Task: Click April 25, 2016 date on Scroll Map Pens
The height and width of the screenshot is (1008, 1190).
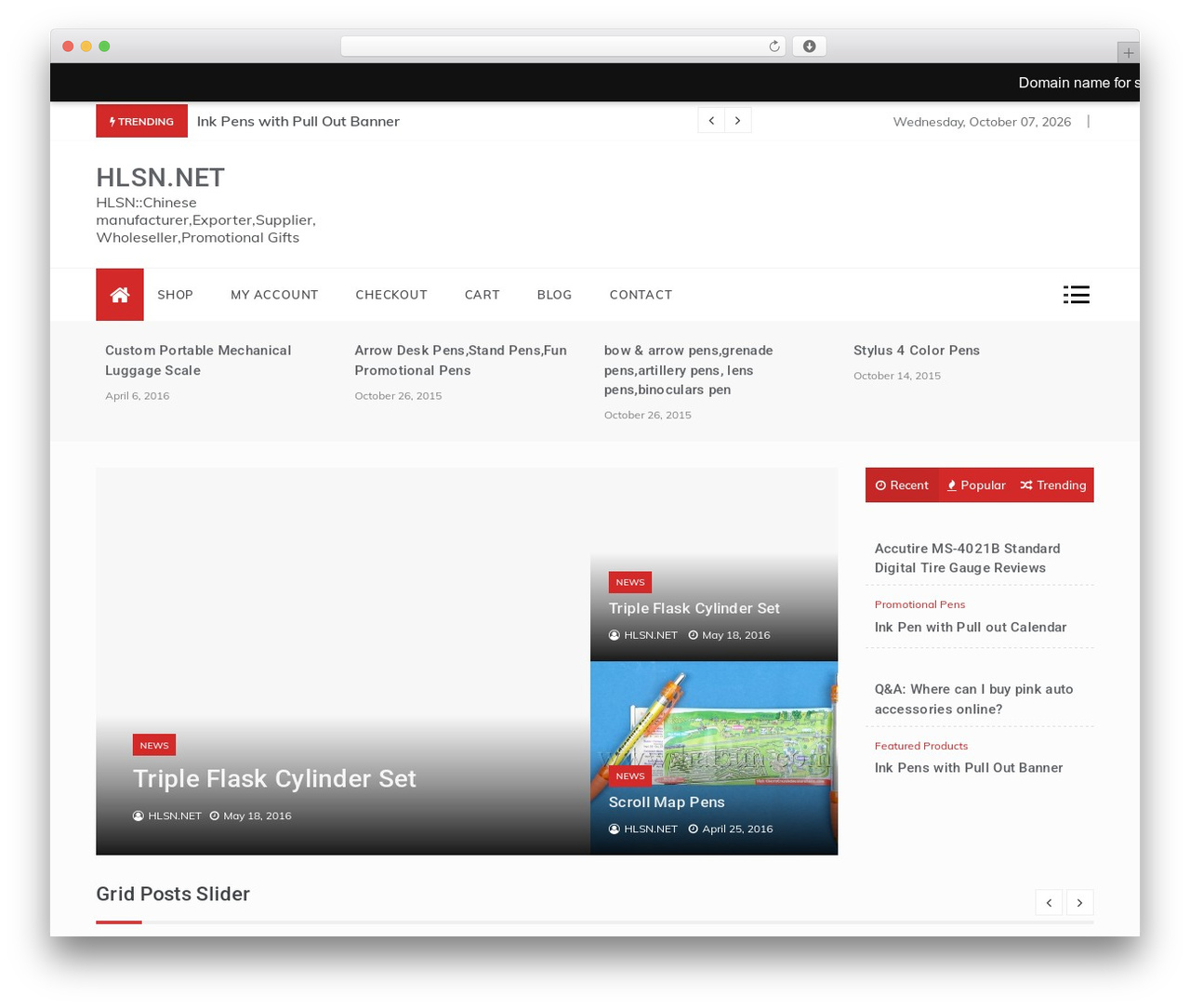Action: [731, 829]
